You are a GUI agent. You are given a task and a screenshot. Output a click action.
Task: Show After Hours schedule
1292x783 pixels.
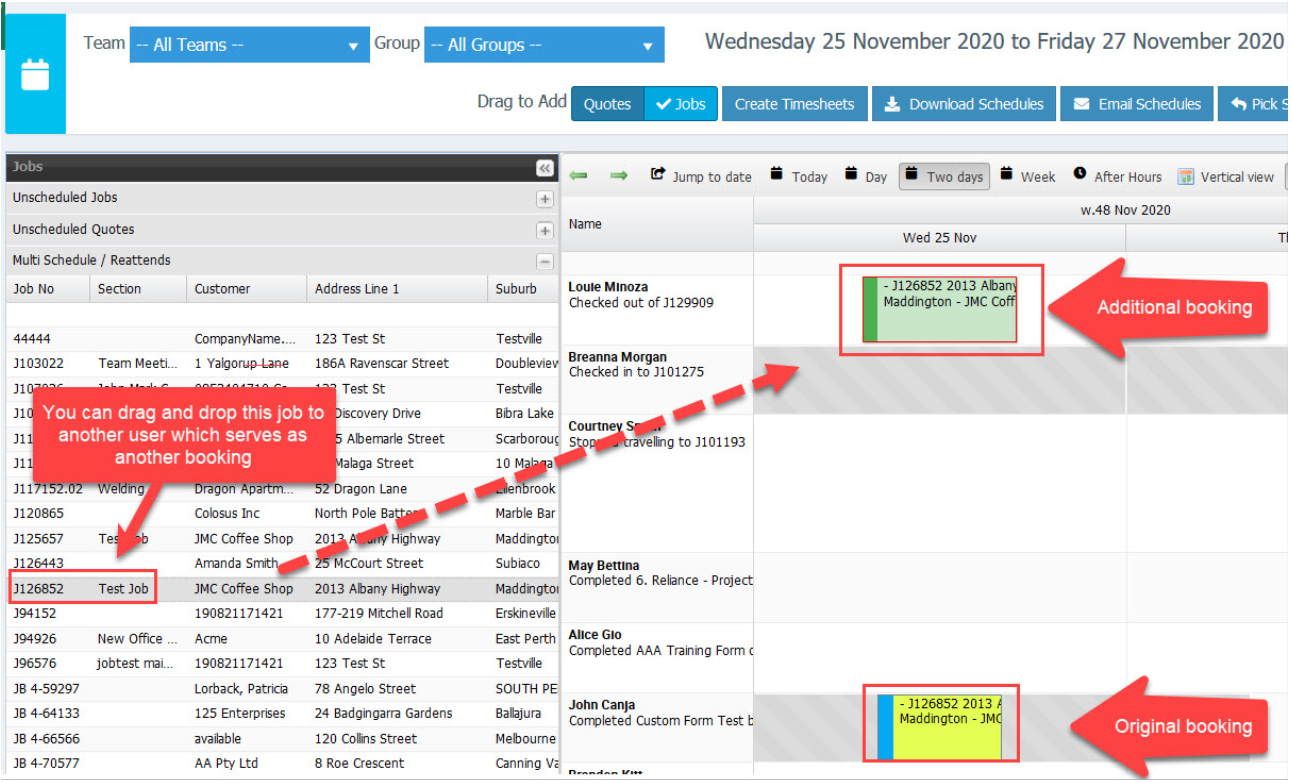[x=1117, y=177]
